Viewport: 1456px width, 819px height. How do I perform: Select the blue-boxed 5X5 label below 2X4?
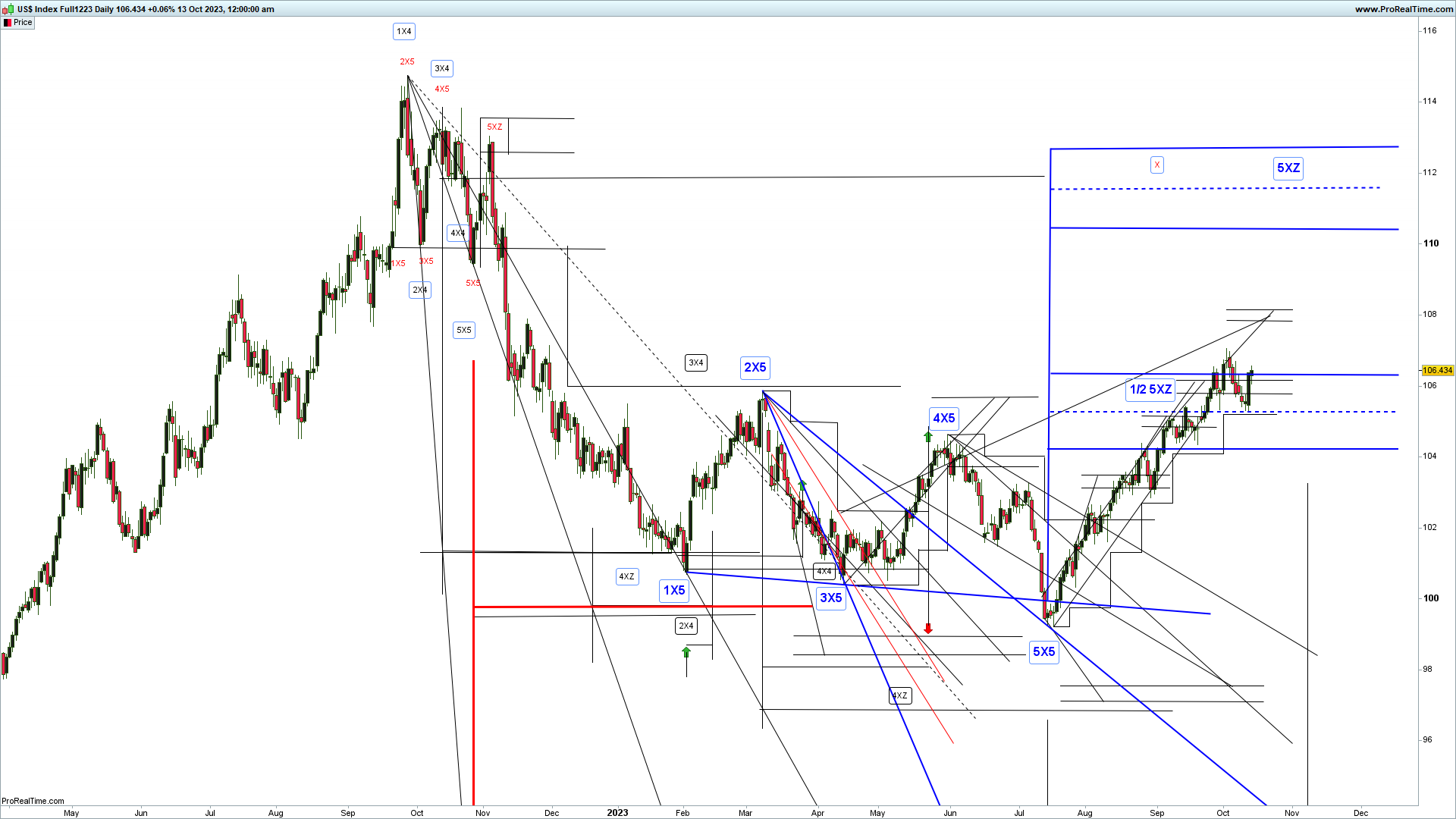(464, 330)
